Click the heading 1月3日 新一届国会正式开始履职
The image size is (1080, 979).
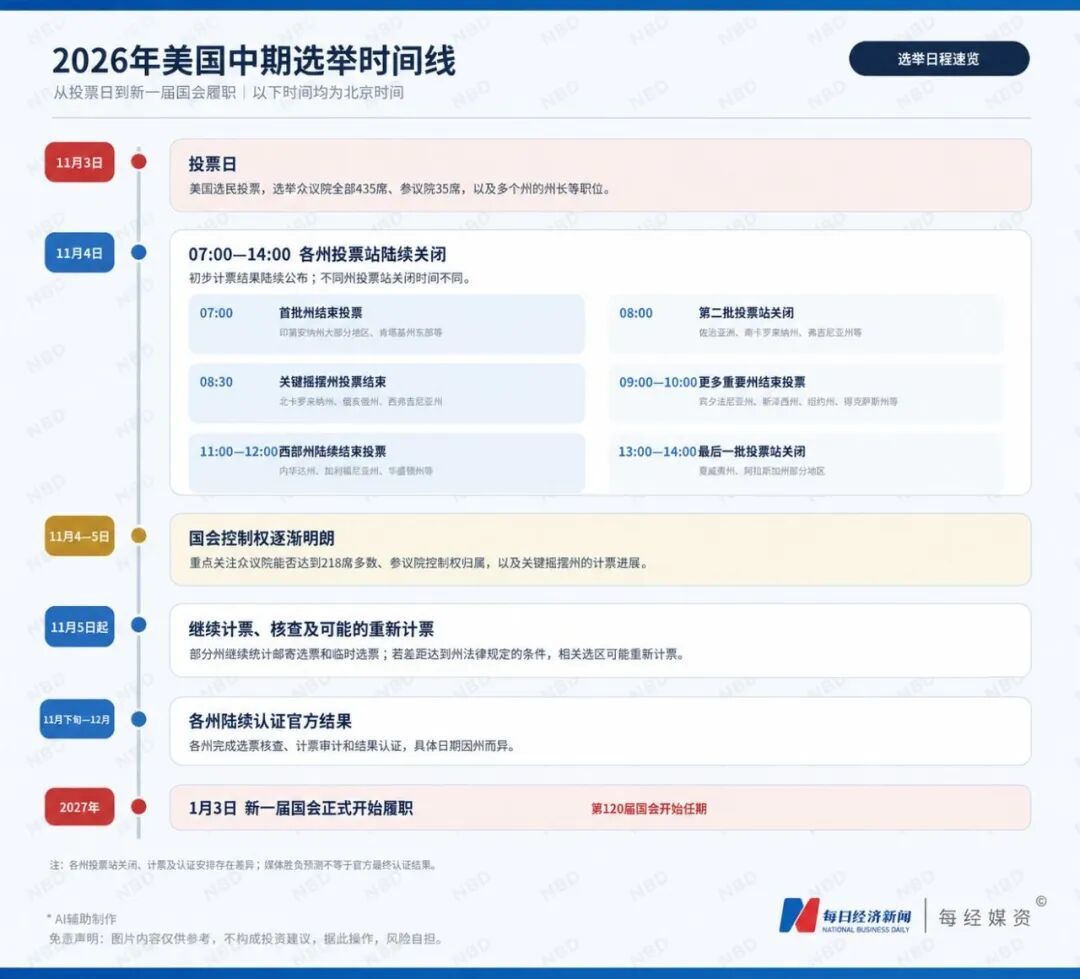point(301,808)
